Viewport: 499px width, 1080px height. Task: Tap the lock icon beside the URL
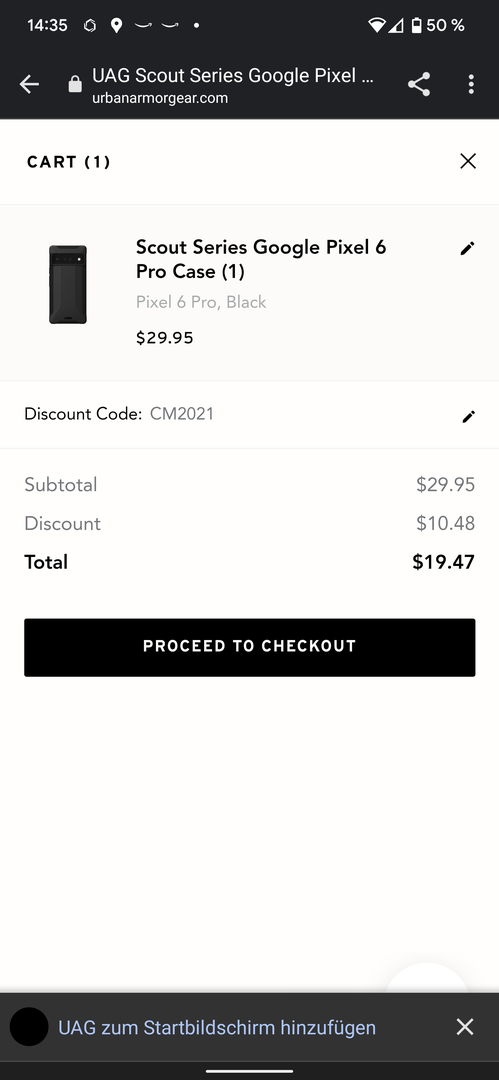tap(75, 84)
